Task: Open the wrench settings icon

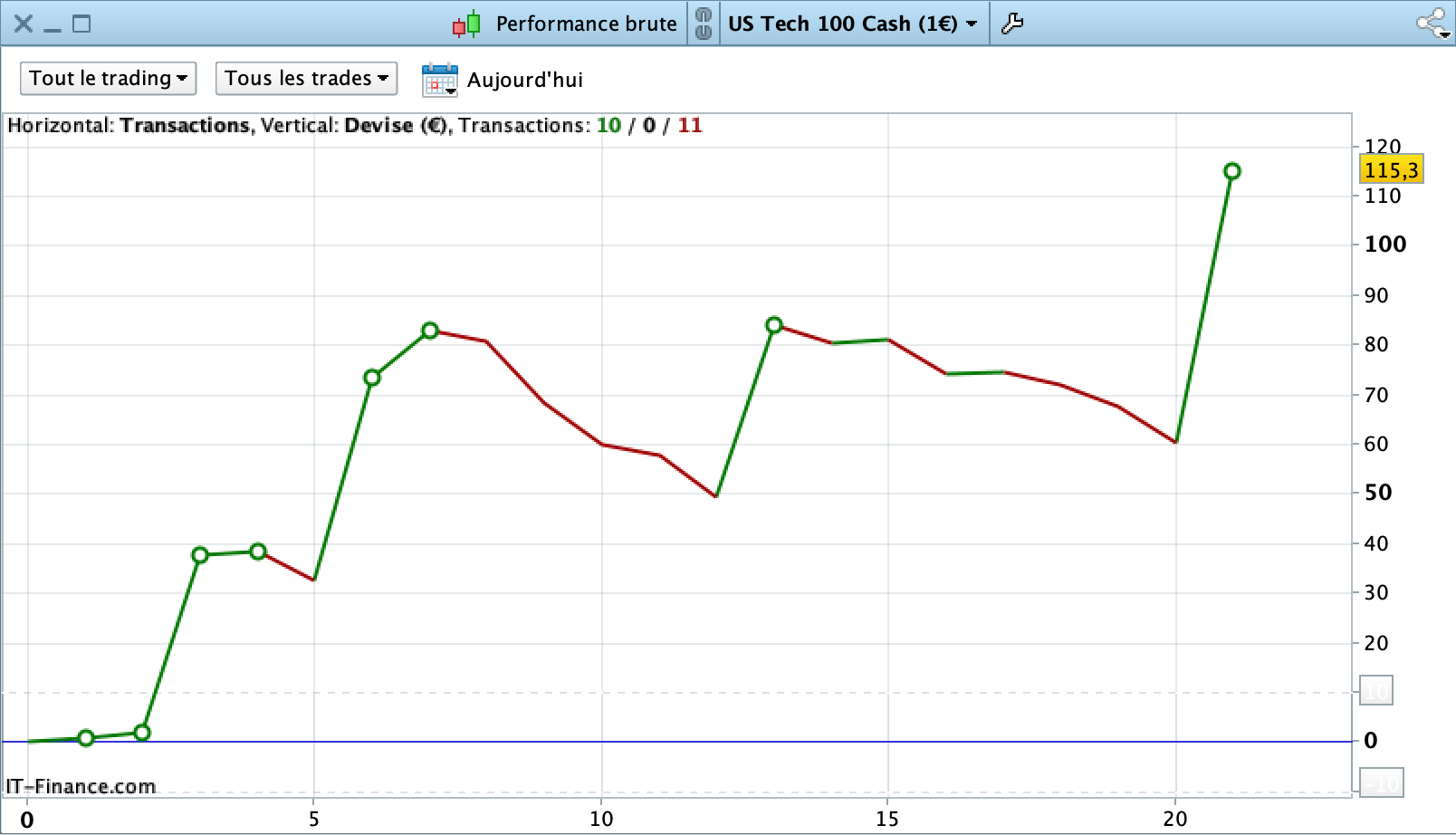Action: pyautogui.click(x=1012, y=24)
